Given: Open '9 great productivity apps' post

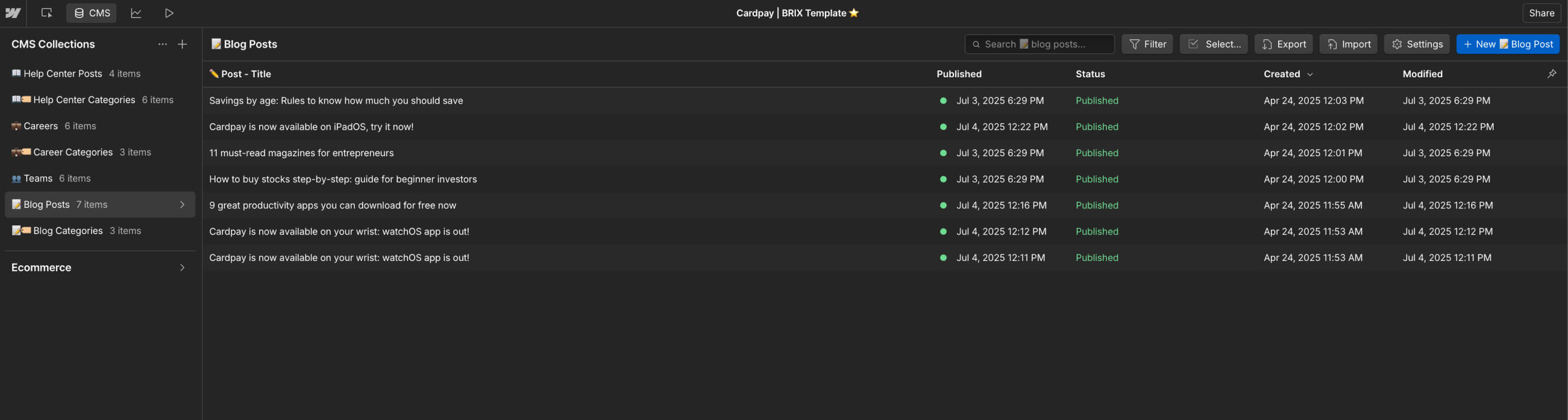Looking at the screenshot, I should coord(332,205).
